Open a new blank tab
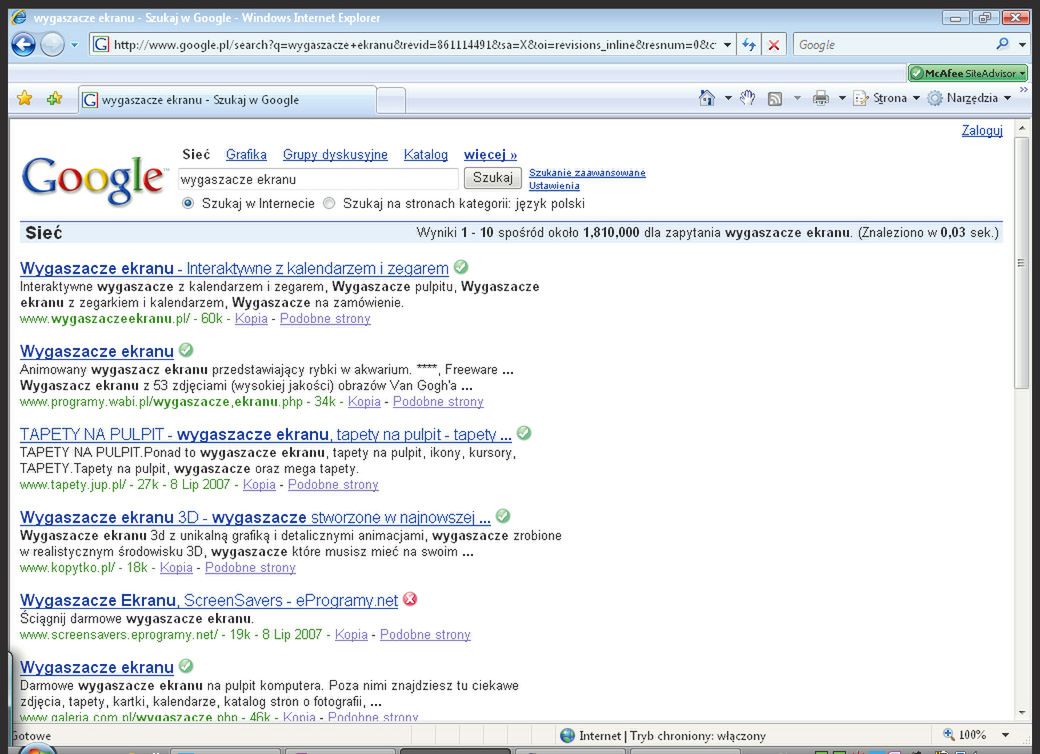 point(391,101)
